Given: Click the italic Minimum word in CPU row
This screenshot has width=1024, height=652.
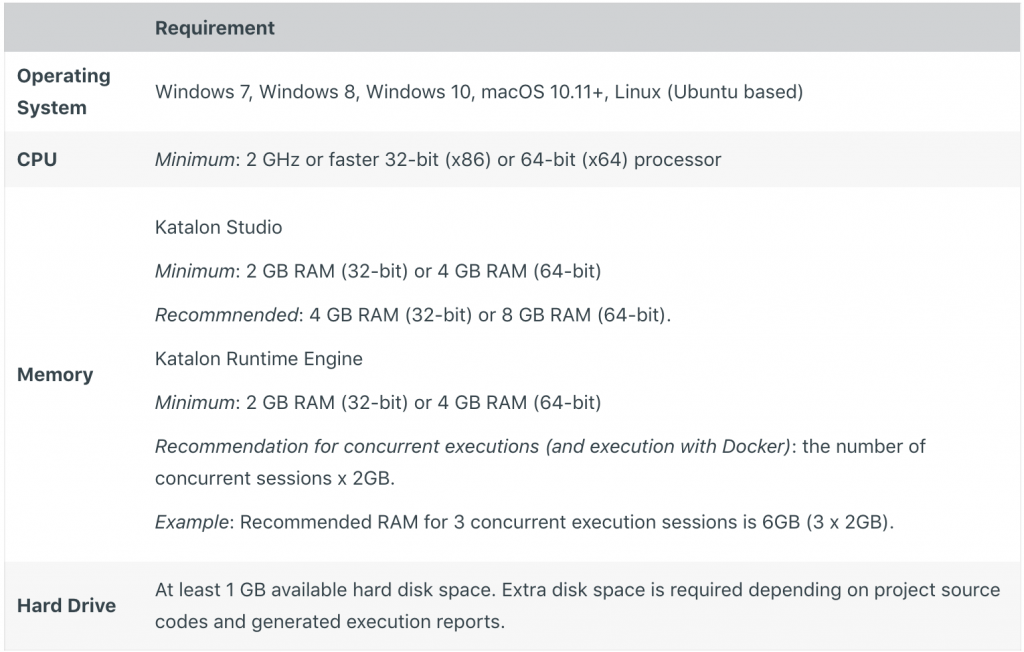Looking at the screenshot, I should click(x=194, y=159).
